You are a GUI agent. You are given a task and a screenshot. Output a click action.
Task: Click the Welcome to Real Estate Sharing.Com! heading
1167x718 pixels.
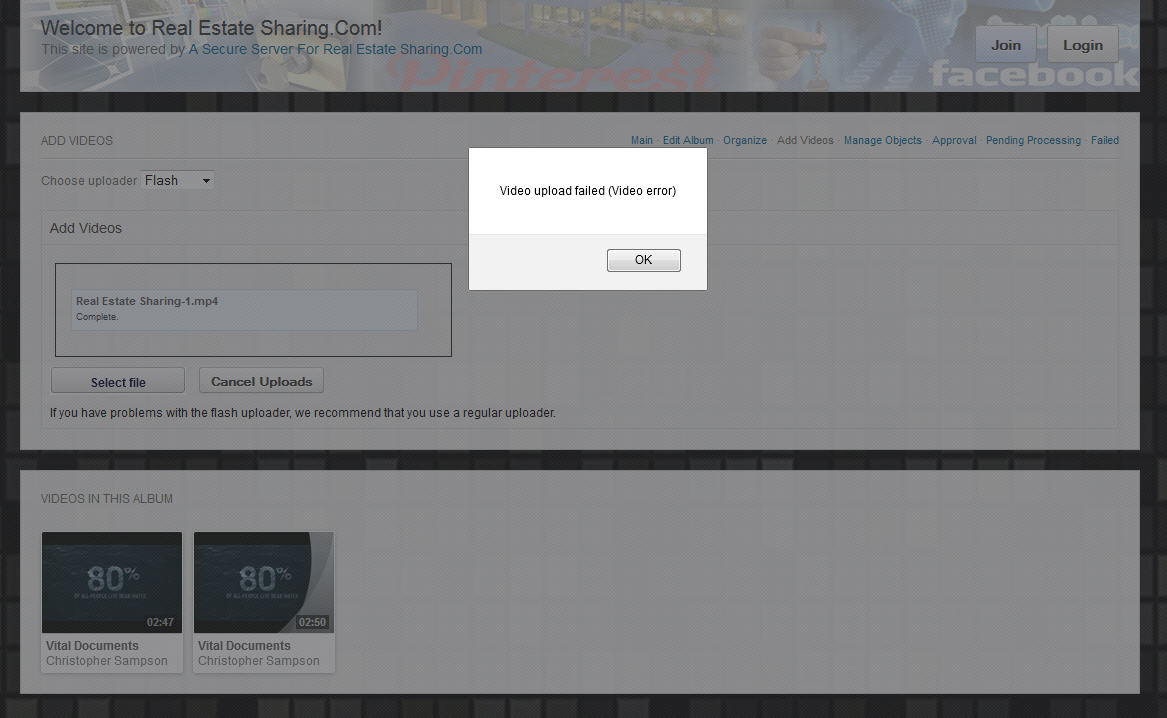[211, 28]
